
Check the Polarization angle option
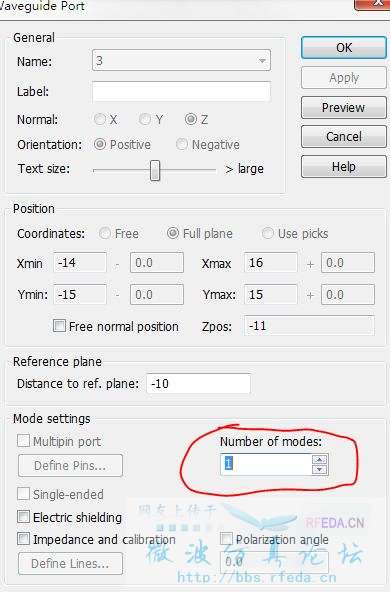(x=226, y=539)
